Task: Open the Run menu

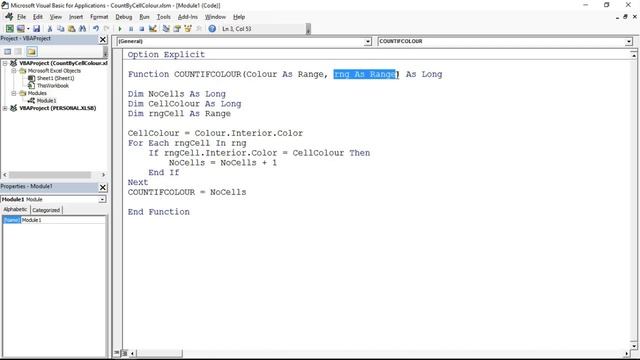Action: click(144, 17)
